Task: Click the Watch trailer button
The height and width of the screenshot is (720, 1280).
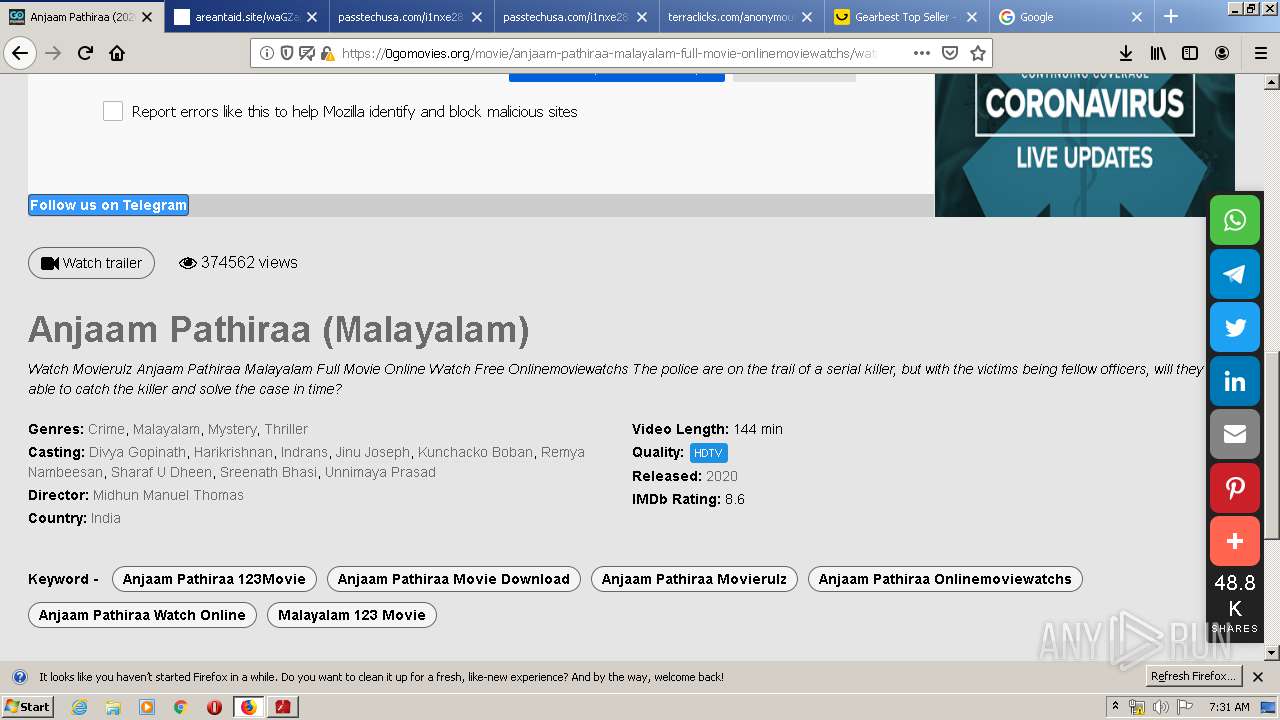Action: [x=91, y=263]
